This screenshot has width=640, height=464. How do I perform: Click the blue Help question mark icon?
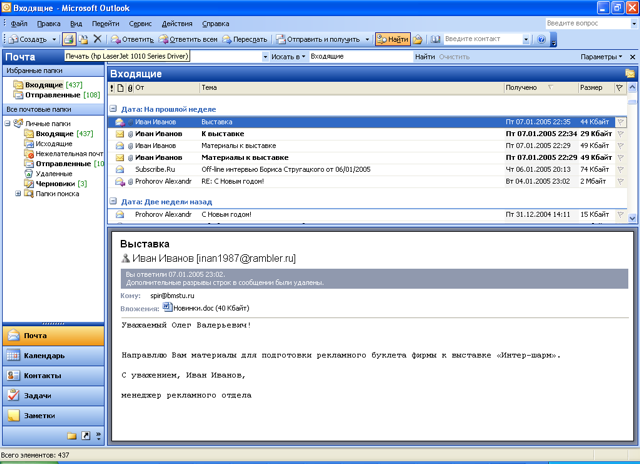pyautogui.click(x=541, y=39)
